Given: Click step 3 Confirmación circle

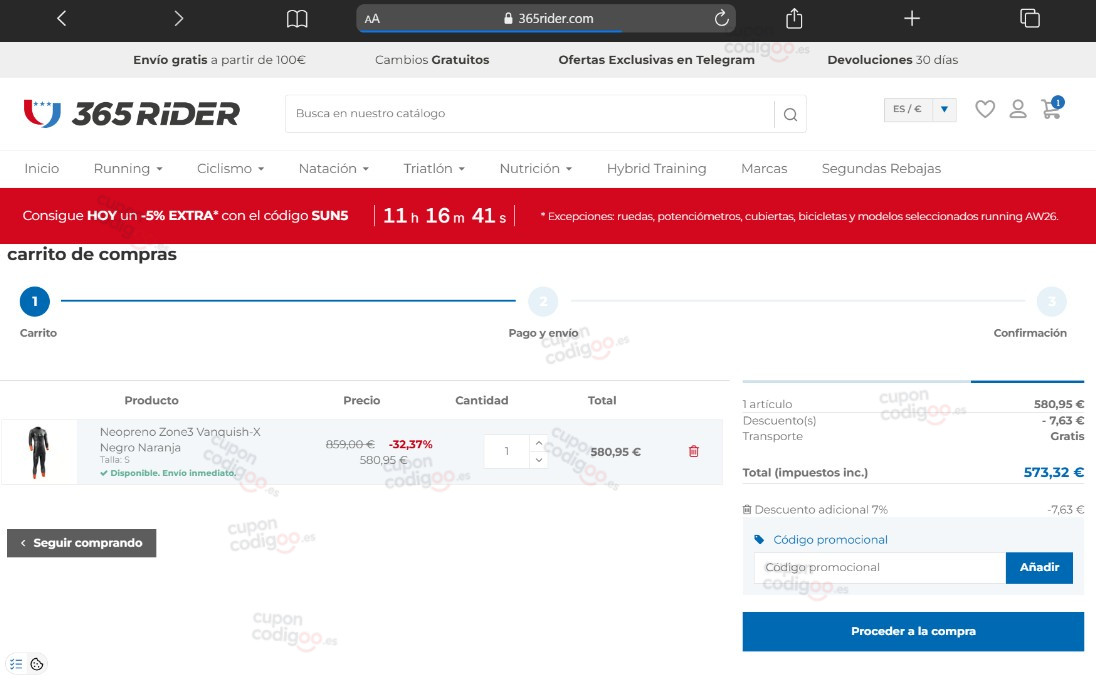Looking at the screenshot, I should 1051,302.
